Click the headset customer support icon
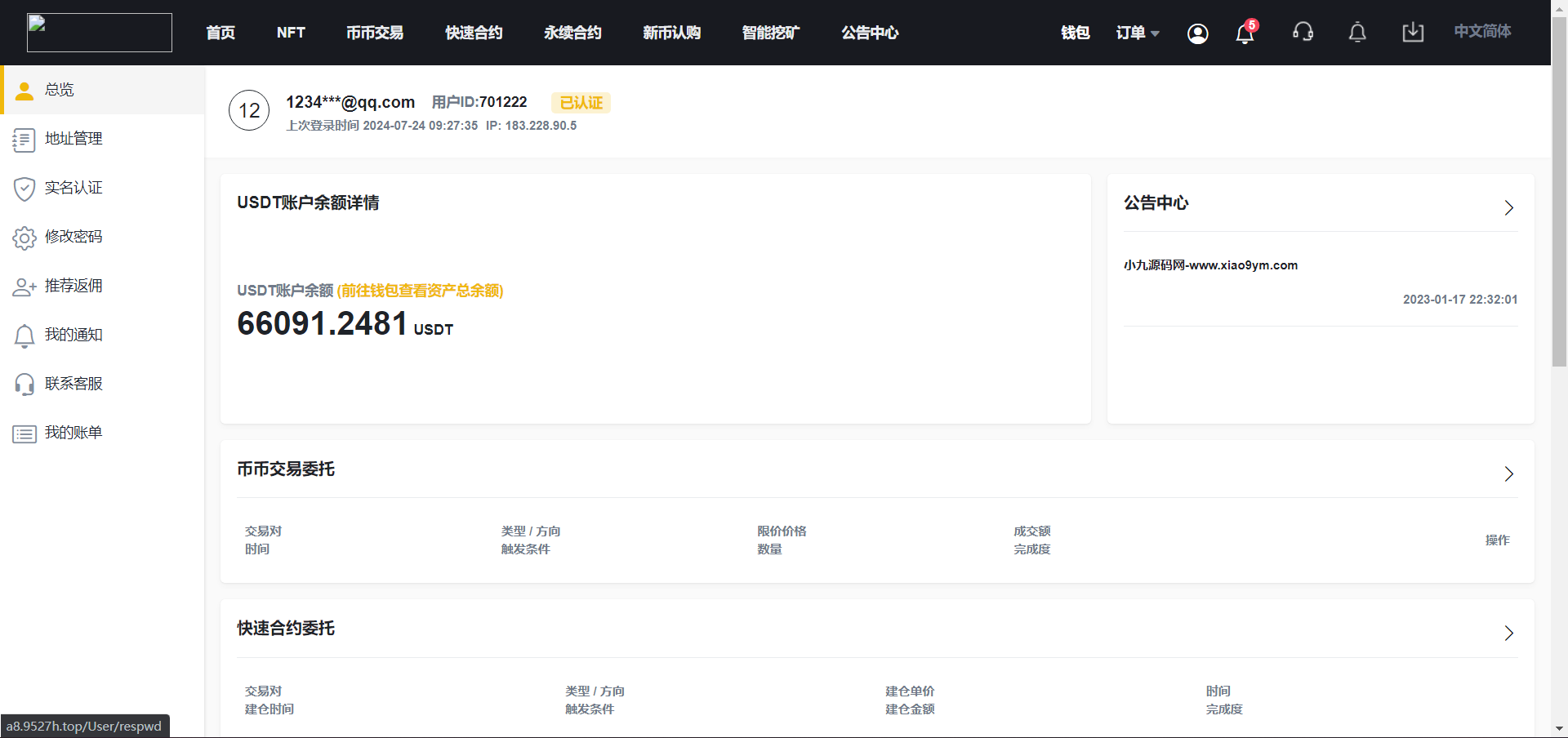Viewport: 1568px width, 738px height. pyautogui.click(x=1303, y=33)
